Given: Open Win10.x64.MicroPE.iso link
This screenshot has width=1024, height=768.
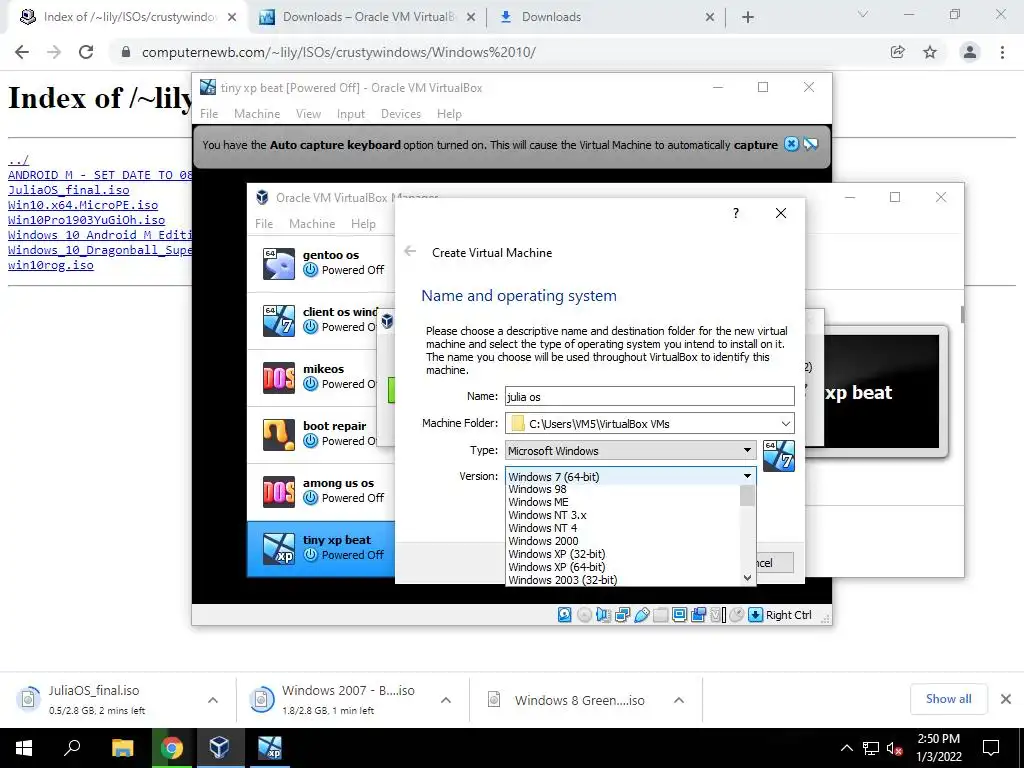Looking at the screenshot, I should pyautogui.click(x=83, y=205).
